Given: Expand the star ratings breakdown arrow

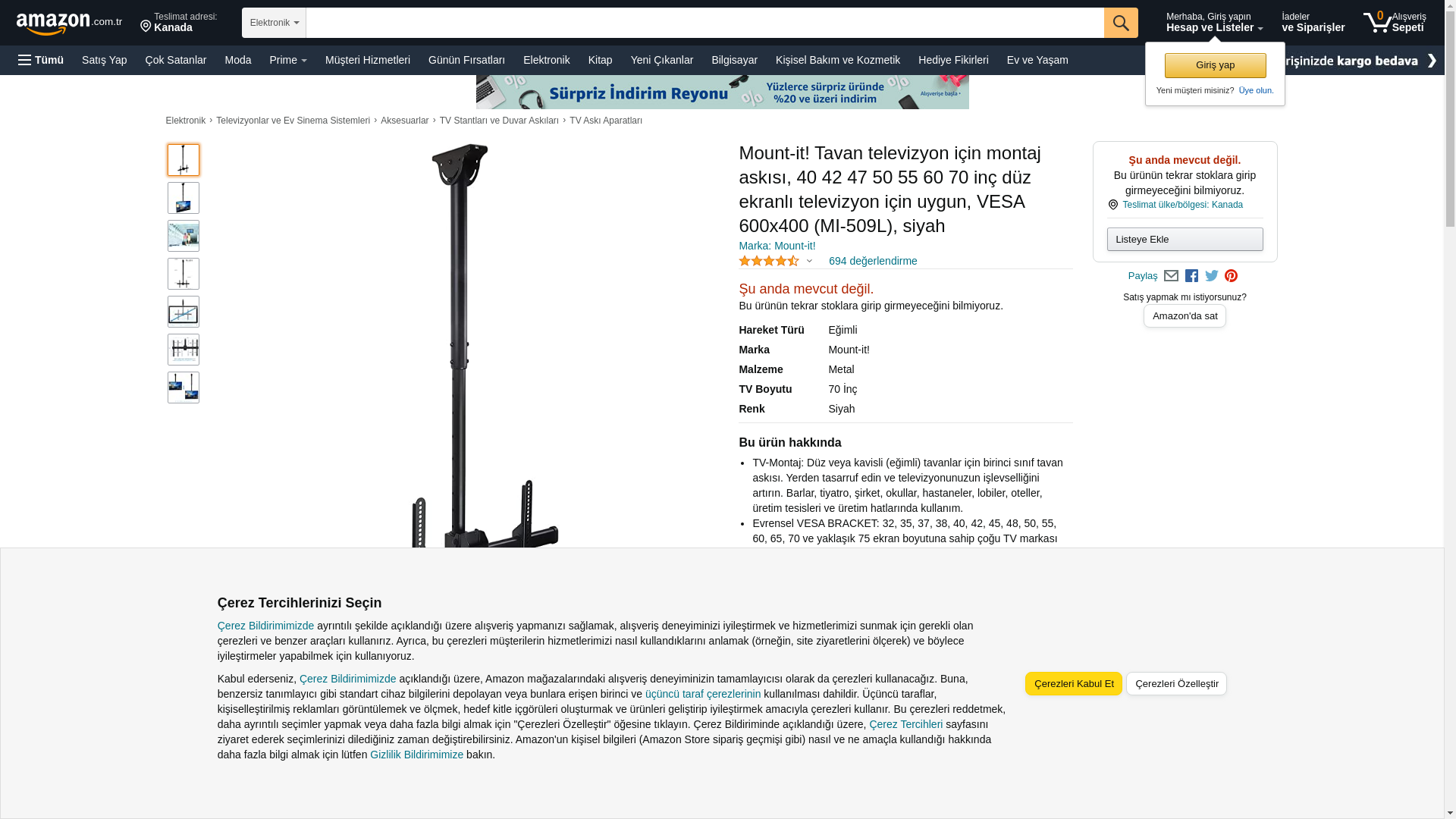Looking at the screenshot, I should [x=809, y=262].
